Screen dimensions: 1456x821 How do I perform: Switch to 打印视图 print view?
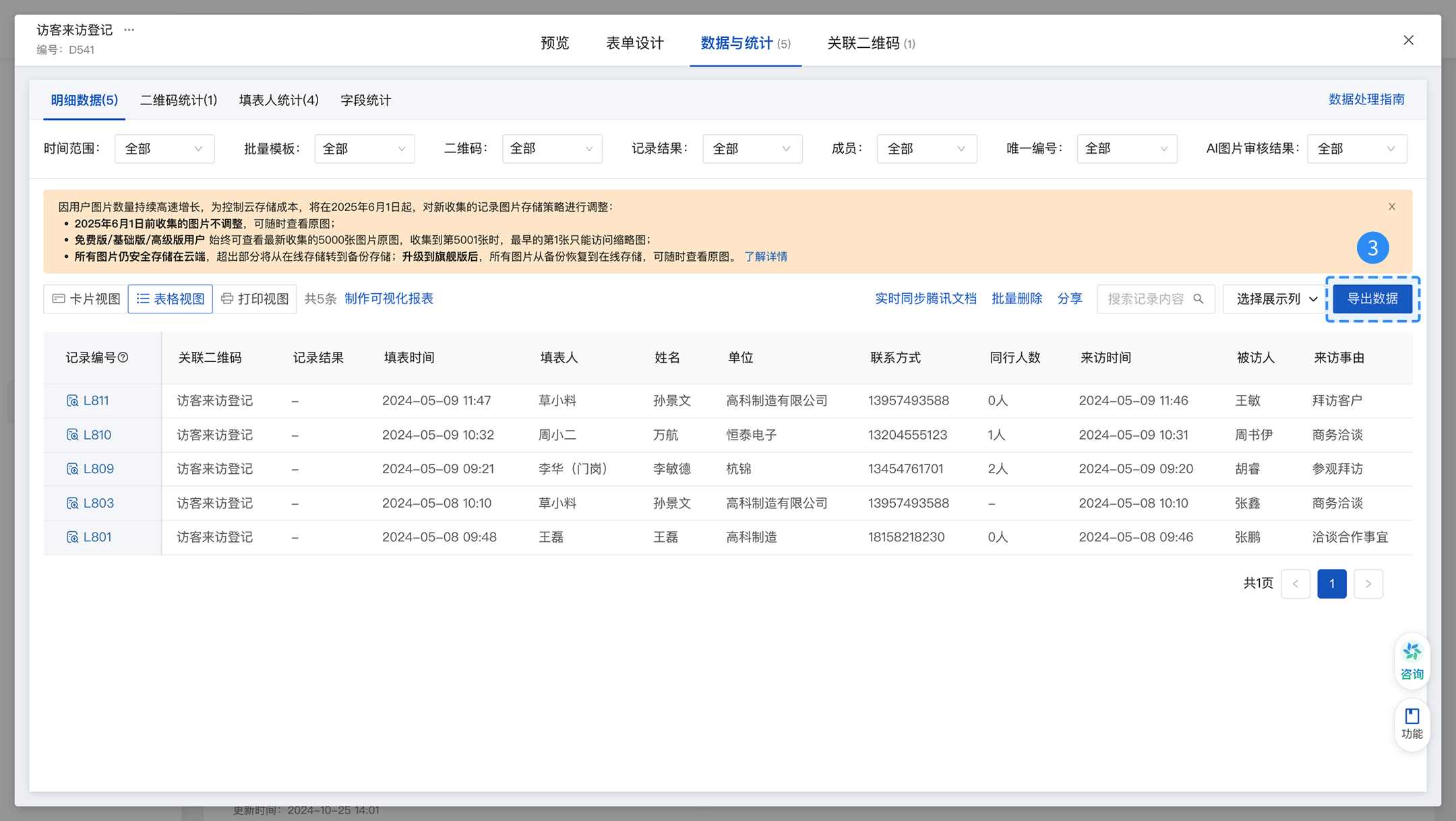click(x=254, y=299)
